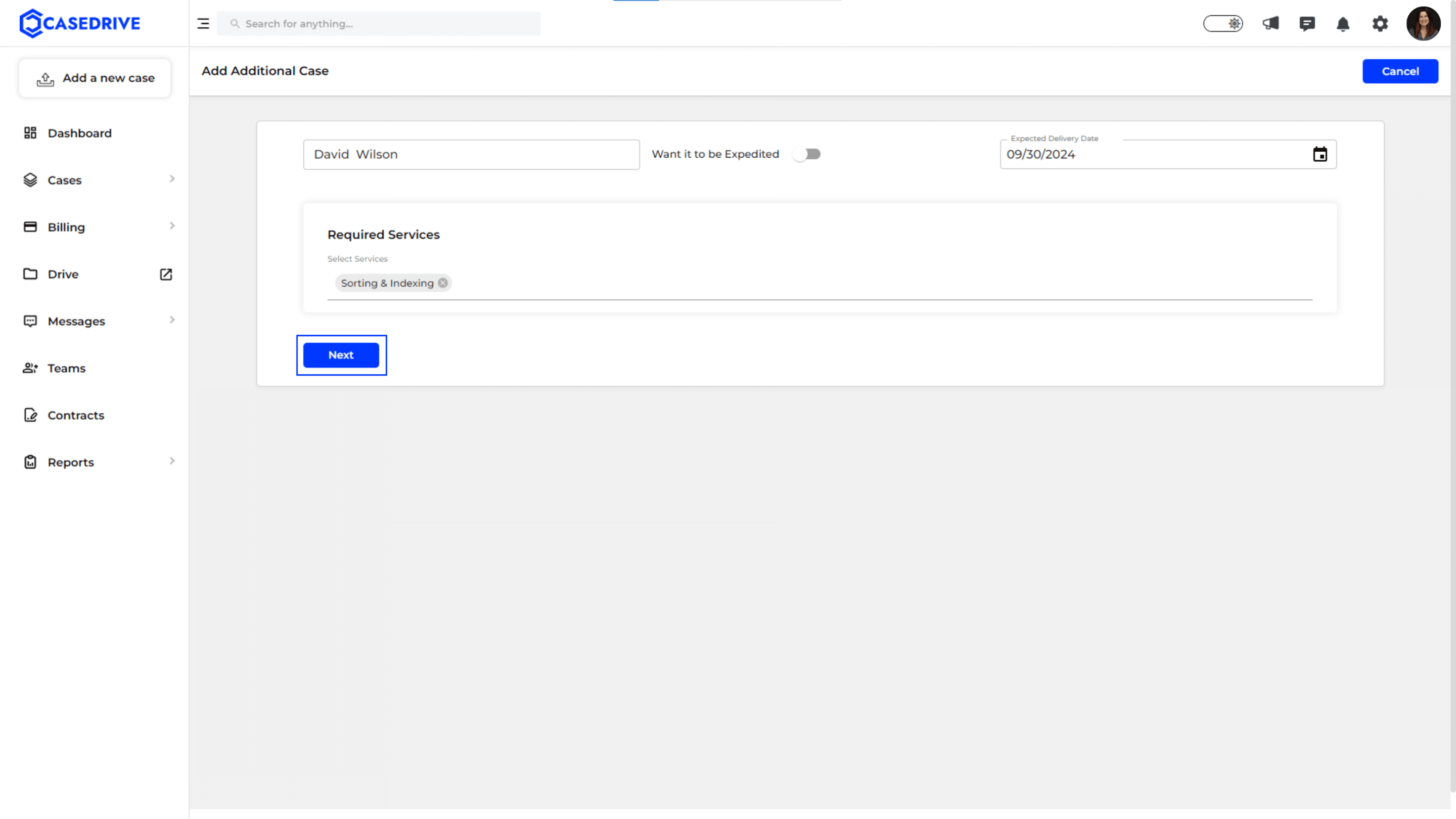Click the Sorting & Indexing chip label

387,283
